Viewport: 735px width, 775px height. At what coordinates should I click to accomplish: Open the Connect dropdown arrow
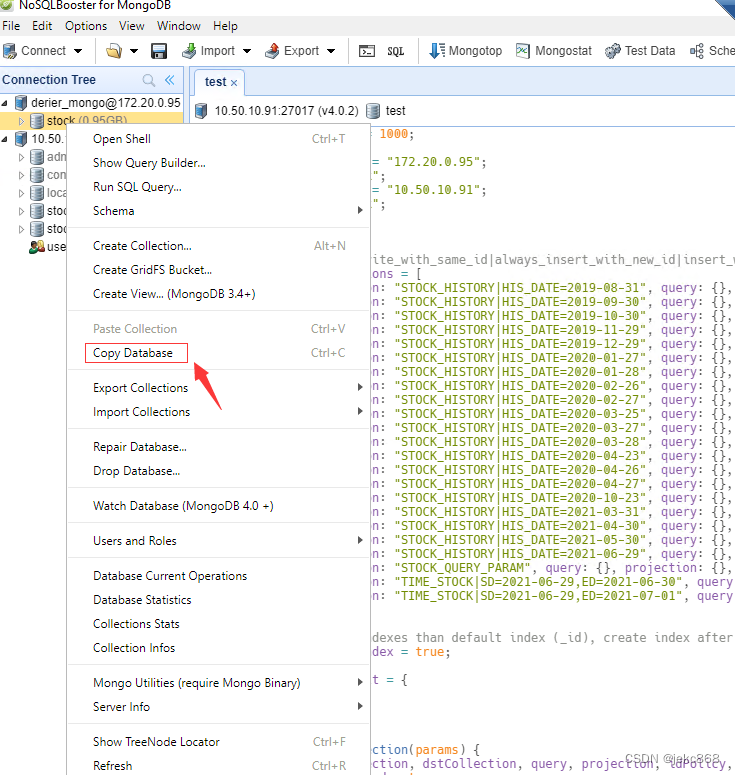pyautogui.click(x=78, y=51)
